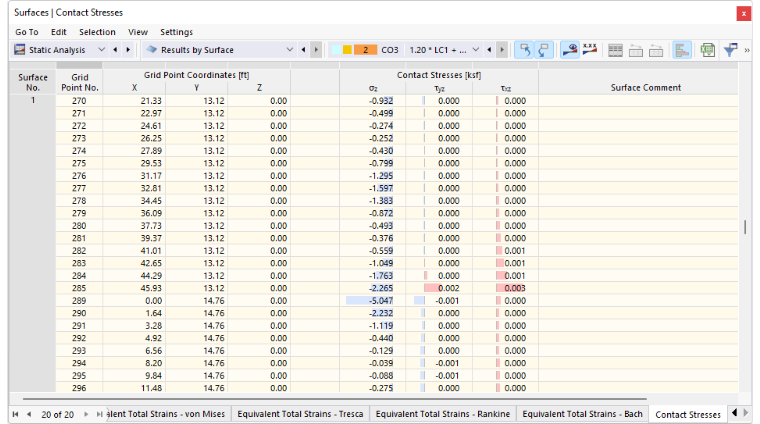Toggle the show results in graphic eye icon
760x424 pixels.
coord(570,50)
